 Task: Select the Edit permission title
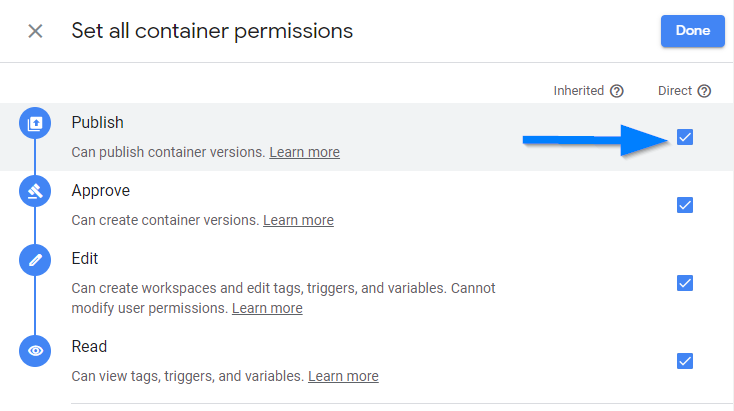coord(85,258)
